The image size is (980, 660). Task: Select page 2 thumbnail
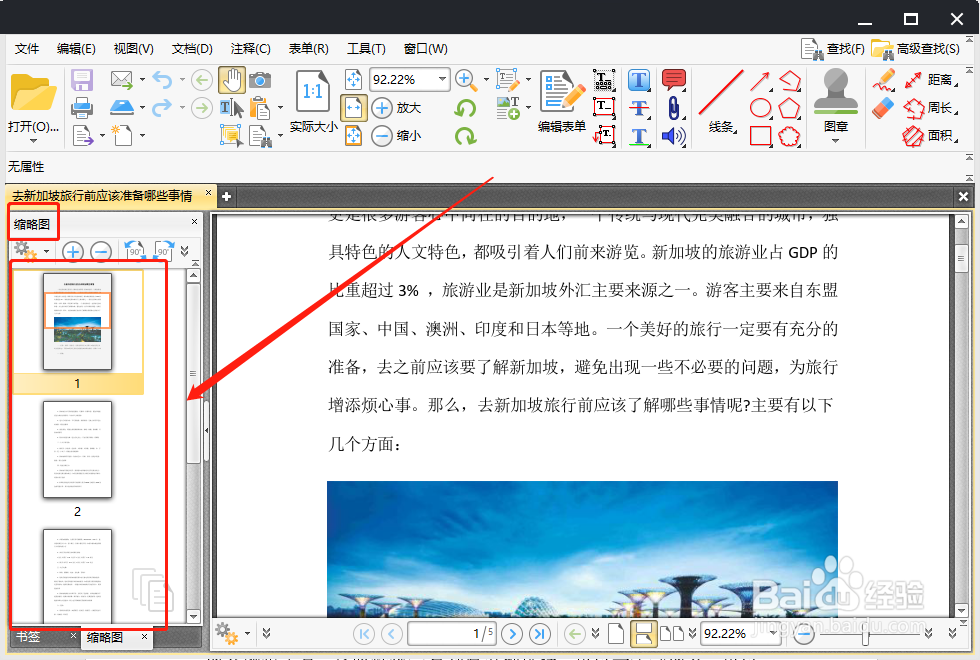point(78,449)
